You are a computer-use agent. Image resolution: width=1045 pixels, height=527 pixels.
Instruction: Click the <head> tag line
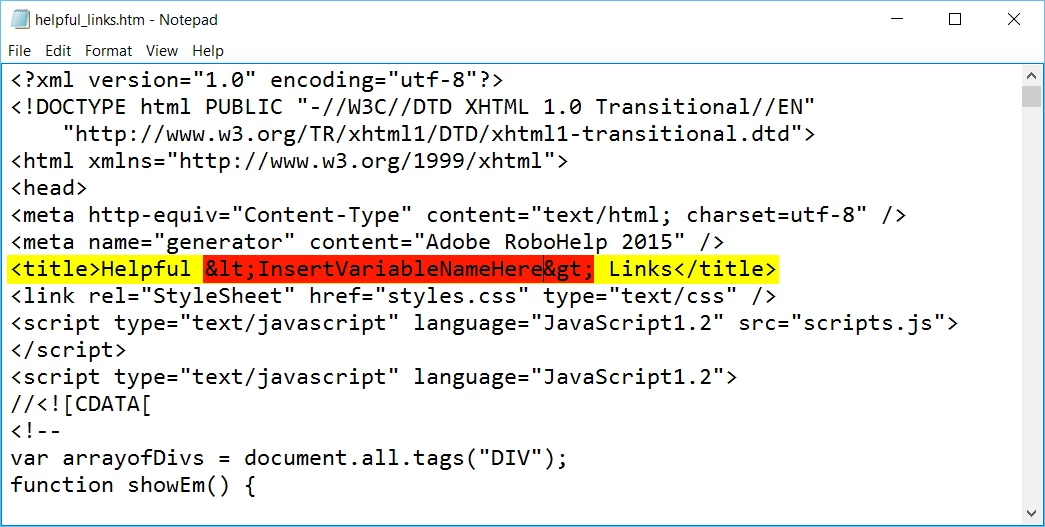(x=49, y=188)
